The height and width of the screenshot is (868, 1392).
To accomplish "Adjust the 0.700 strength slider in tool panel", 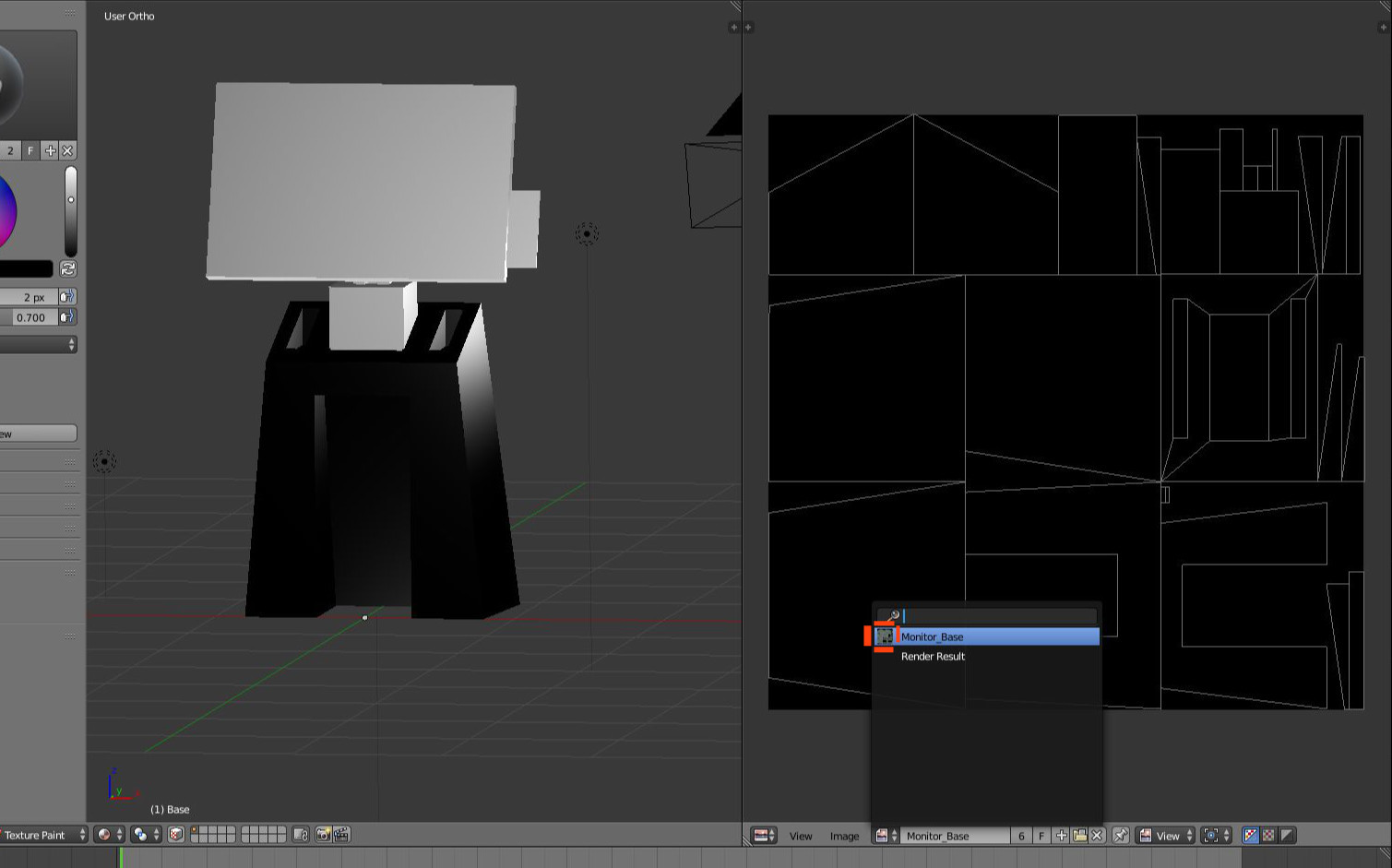I will coord(30,317).
